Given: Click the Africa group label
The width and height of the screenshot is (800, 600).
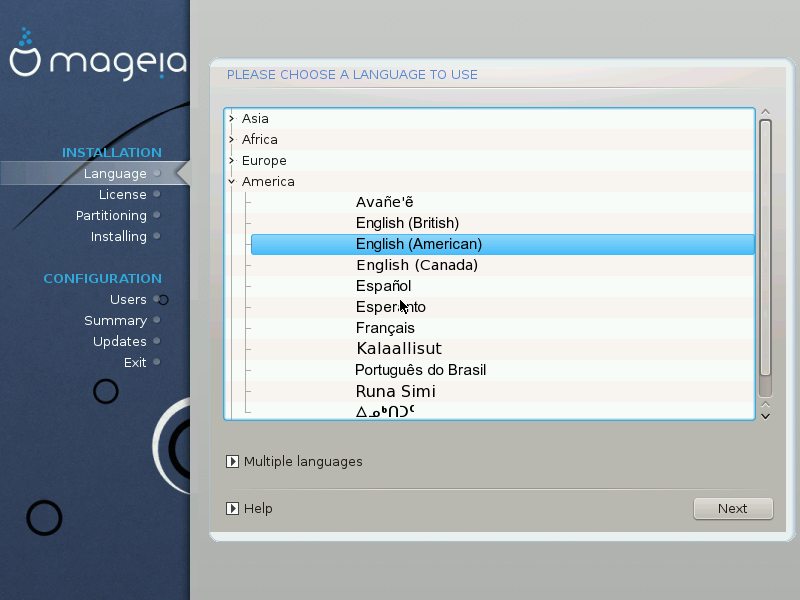Looking at the screenshot, I should (x=260, y=139).
